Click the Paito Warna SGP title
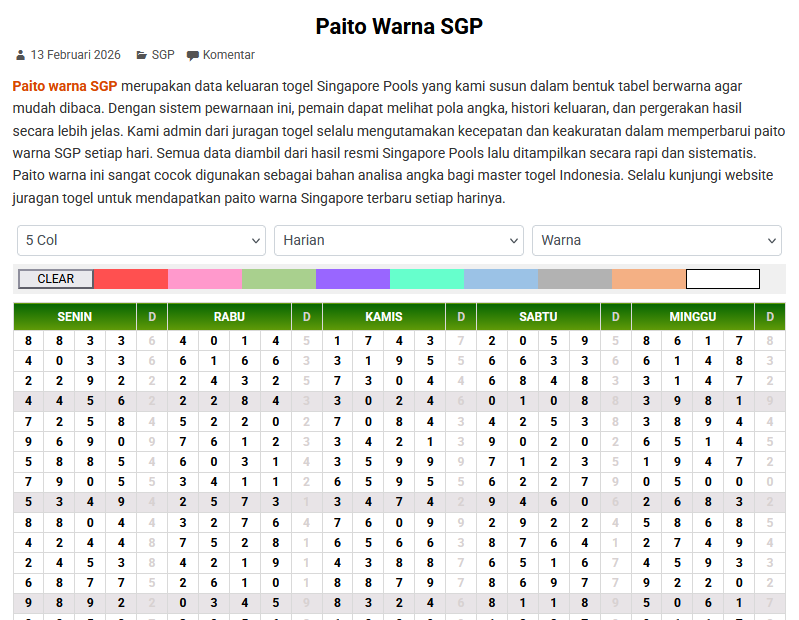 [x=399, y=26]
